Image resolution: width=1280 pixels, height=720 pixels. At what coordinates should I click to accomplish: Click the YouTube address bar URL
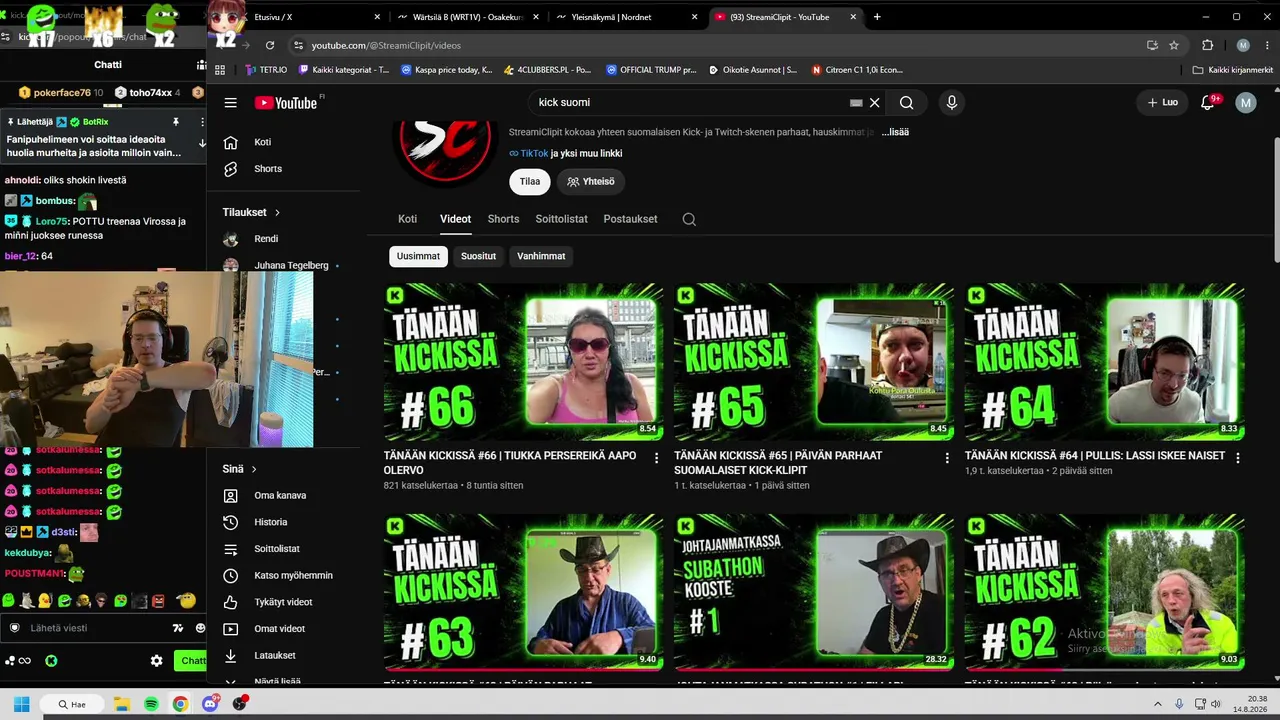point(386,45)
